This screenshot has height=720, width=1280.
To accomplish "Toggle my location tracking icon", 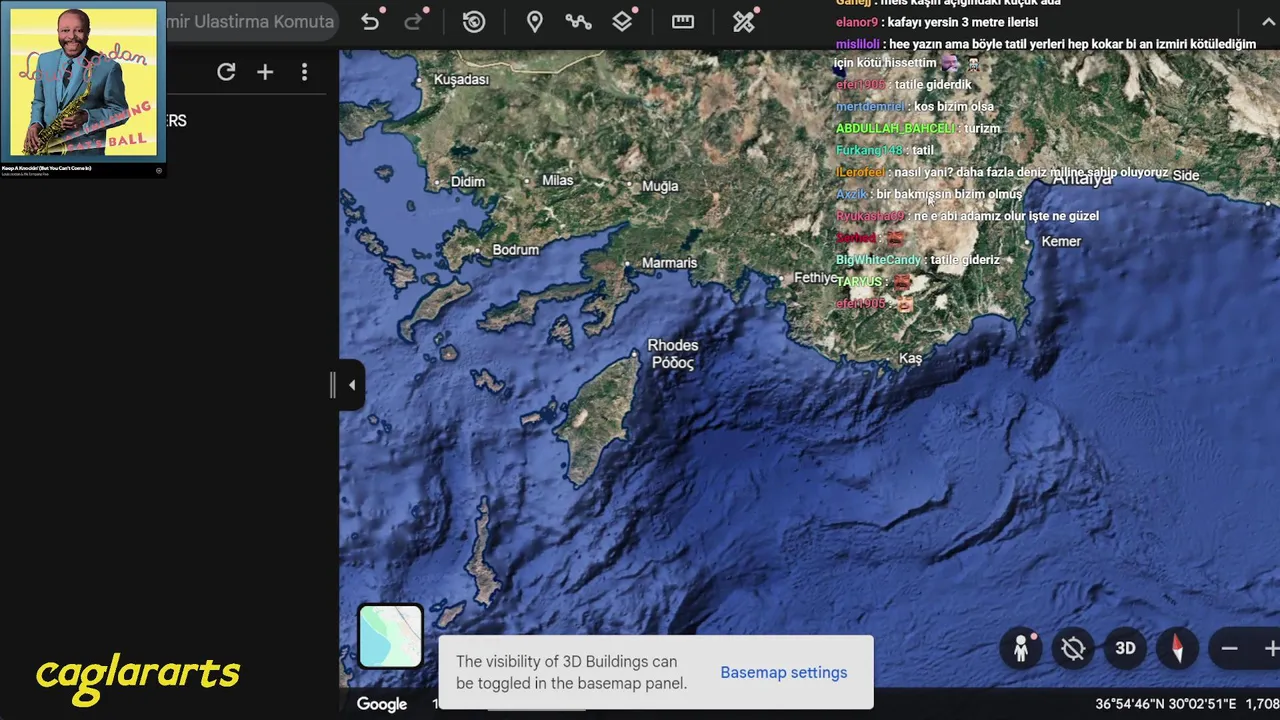I will (x=1073, y=649).
